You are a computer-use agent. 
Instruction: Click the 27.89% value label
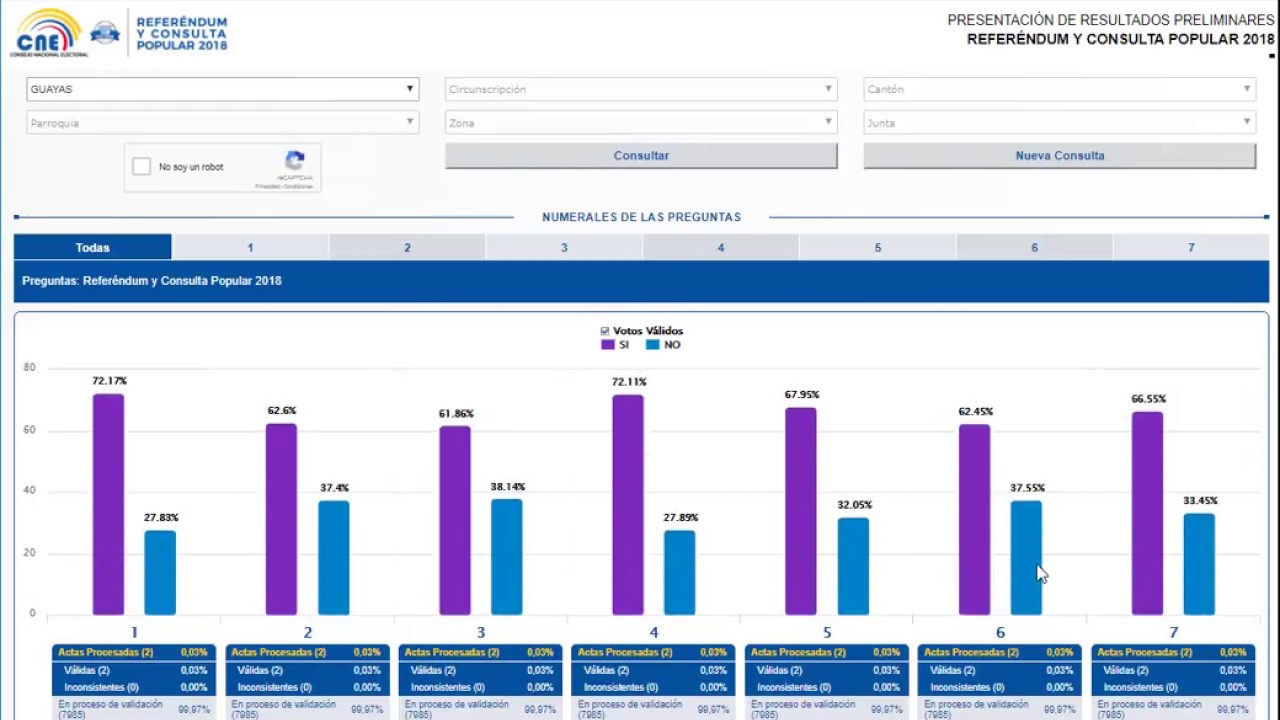pos(680,518)
